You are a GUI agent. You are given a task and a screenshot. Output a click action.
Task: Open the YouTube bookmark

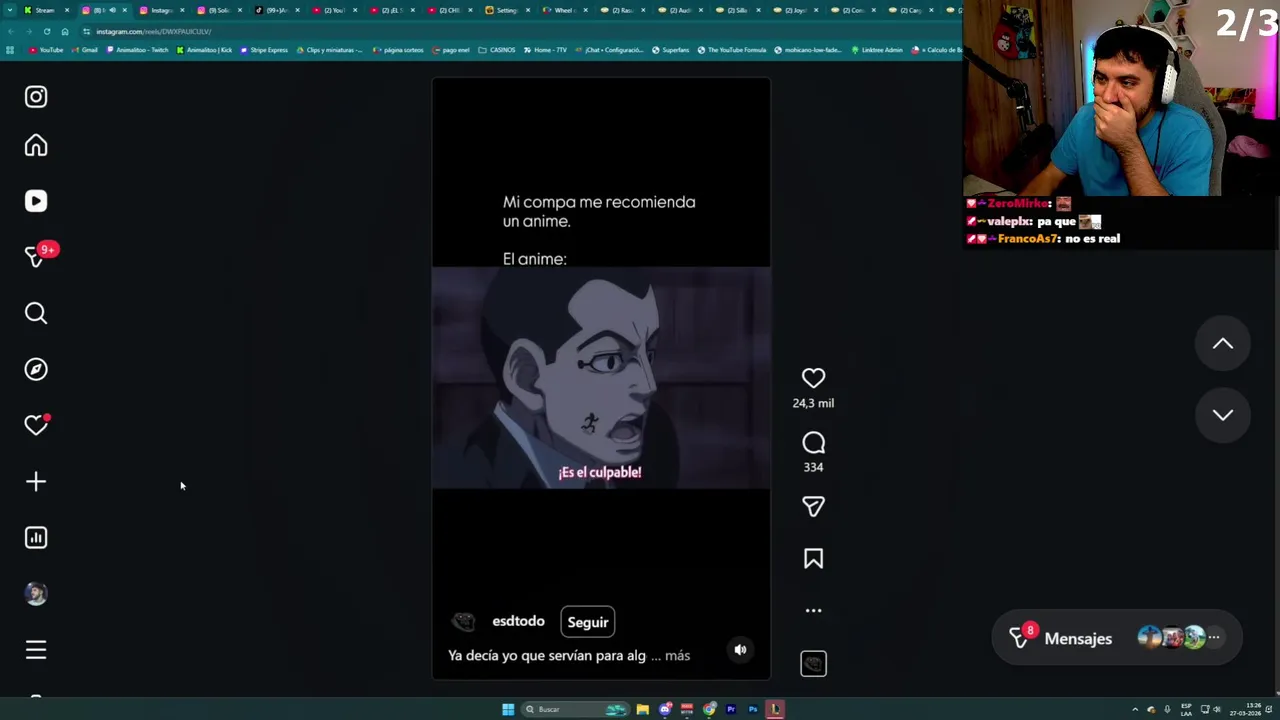click(x=46, y=50)
